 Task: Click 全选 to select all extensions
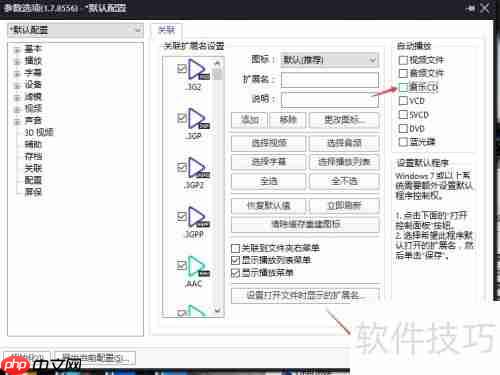pyautogui.click(x=268, y=182)
